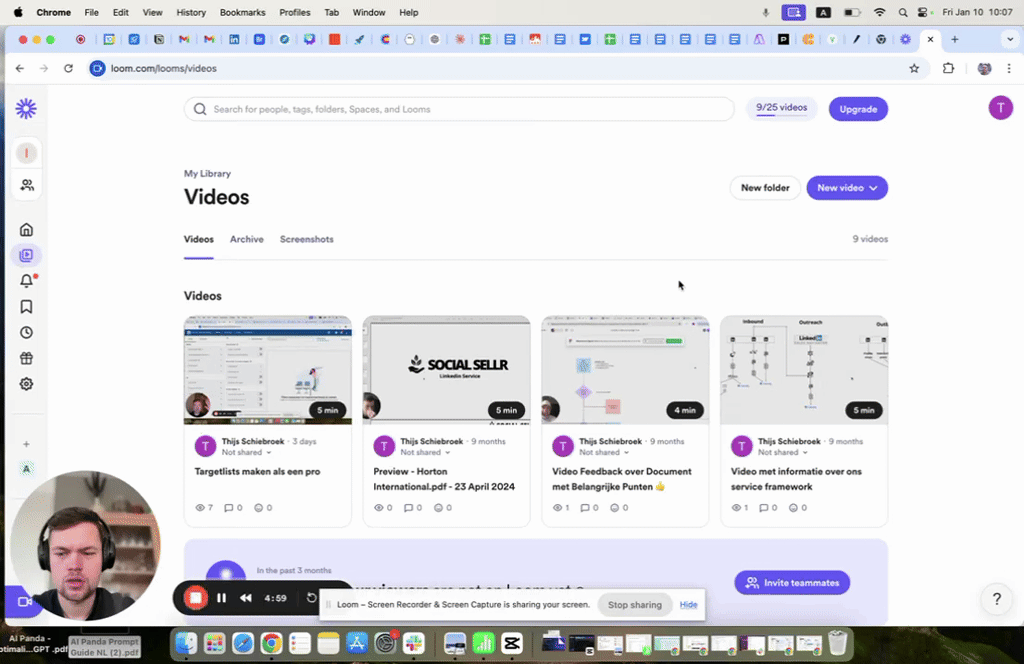1024x664 pixels.
Task: Click the Upgrade button
Action: tap(858, 108)
